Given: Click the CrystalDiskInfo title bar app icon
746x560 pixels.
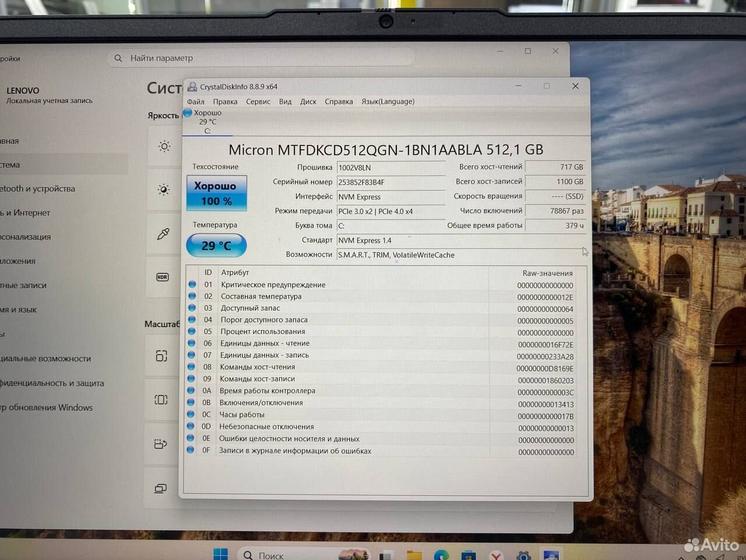Looking at the screenshot, I should click(x=192, y=87).
